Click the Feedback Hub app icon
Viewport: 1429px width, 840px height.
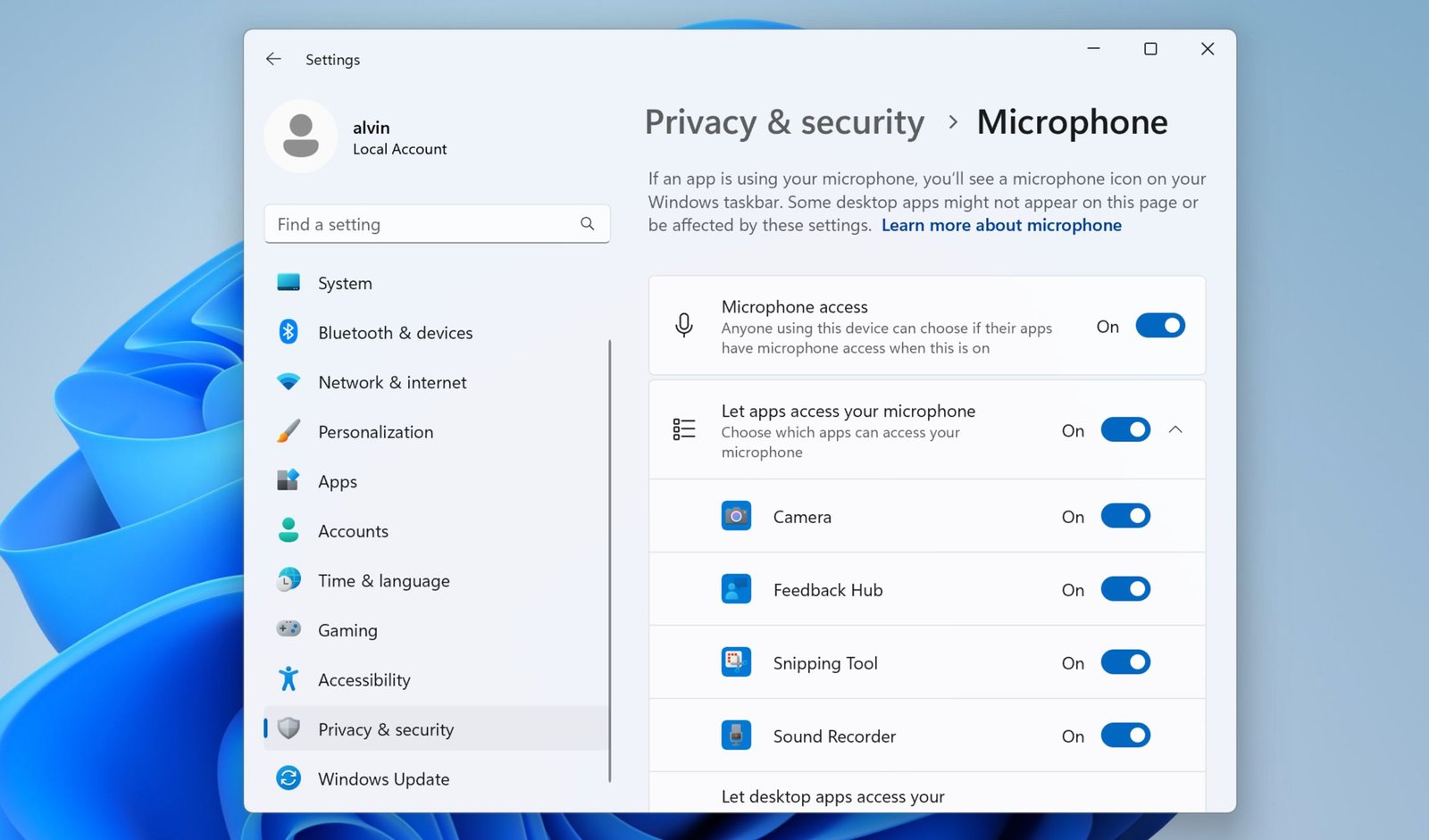pyautogui.click(x=736, y=589)
